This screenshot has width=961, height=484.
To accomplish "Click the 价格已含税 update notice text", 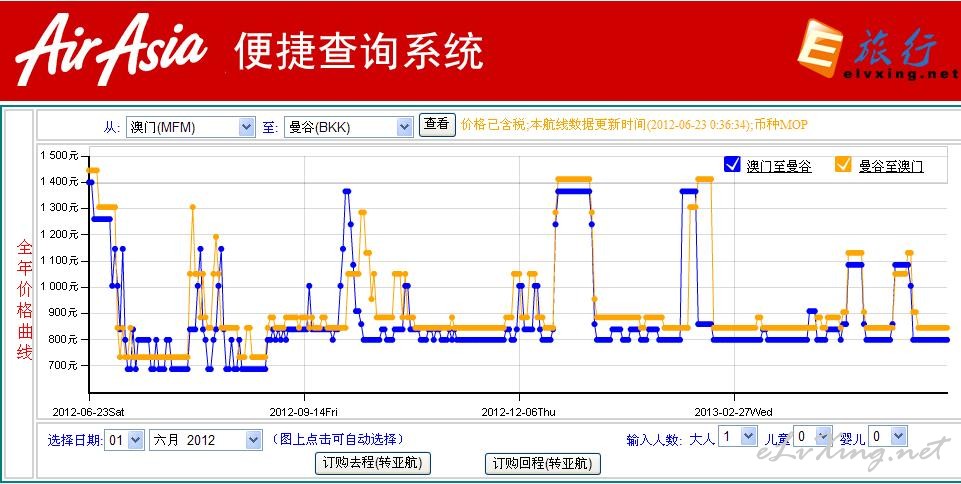I will 634,124.
